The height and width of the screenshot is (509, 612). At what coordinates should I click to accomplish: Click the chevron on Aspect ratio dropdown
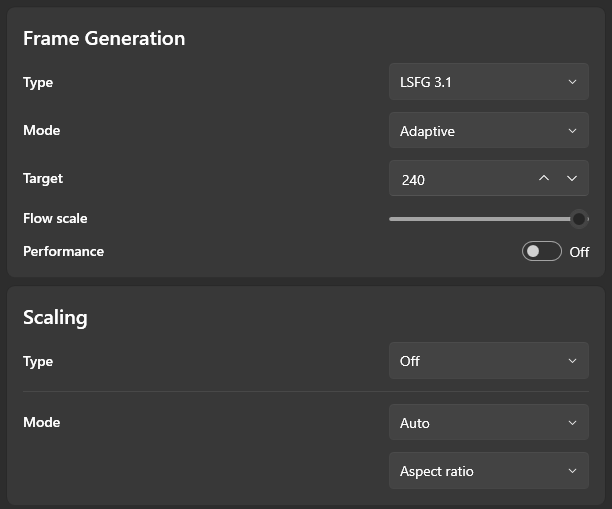tap(572, 471)
